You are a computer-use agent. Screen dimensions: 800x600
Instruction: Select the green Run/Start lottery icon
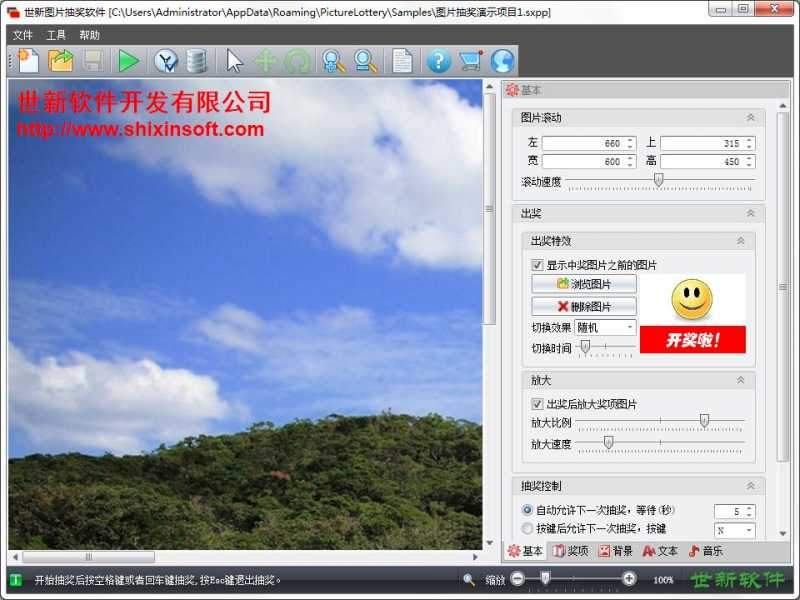pos(129,60)
